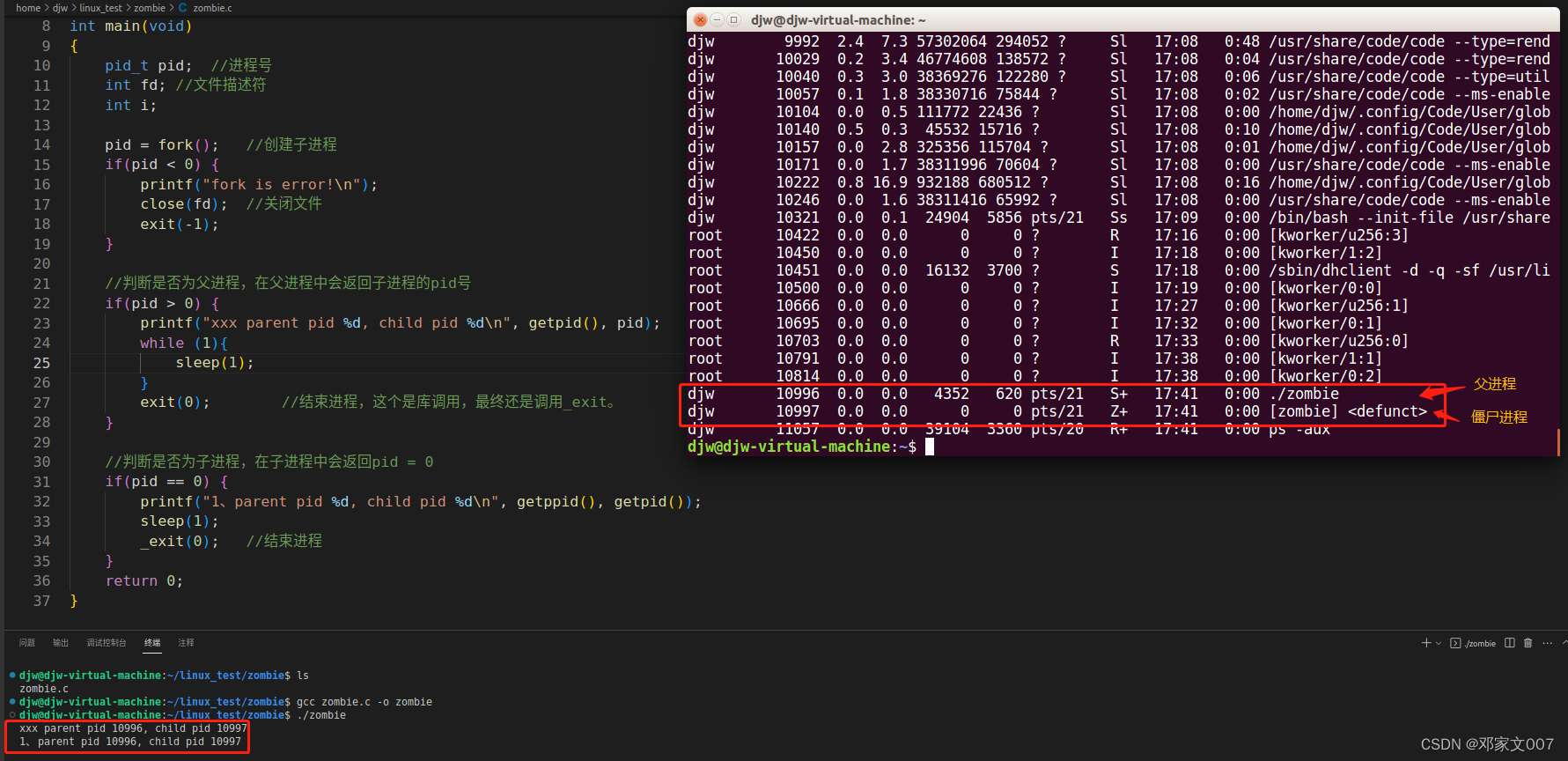1568x761 pixels.
Task: Maximize the djw@djw-virtual-machine terminal window
Action: click(x=733, y=19)
